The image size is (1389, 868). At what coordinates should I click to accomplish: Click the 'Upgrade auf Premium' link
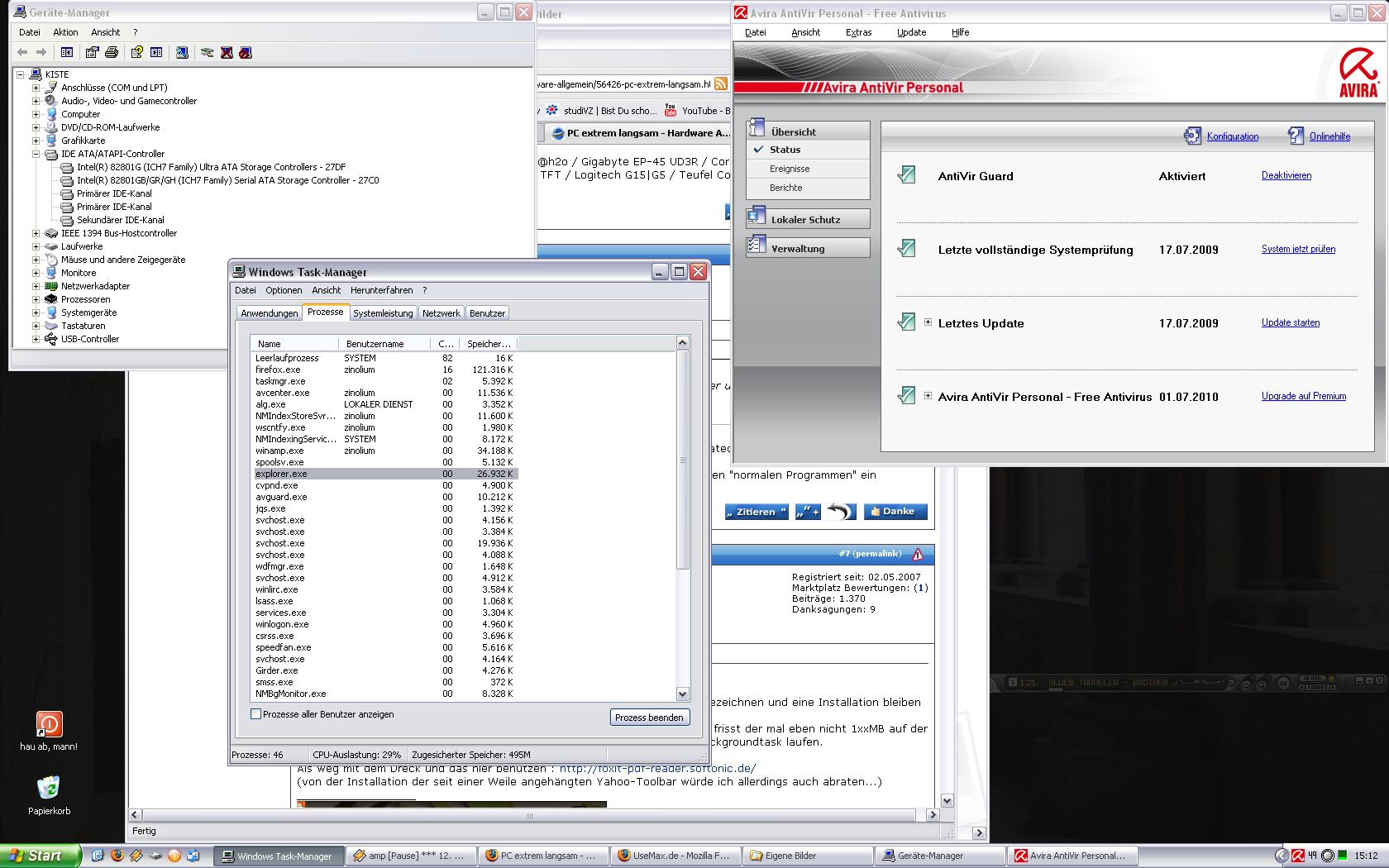point(1303,396)
